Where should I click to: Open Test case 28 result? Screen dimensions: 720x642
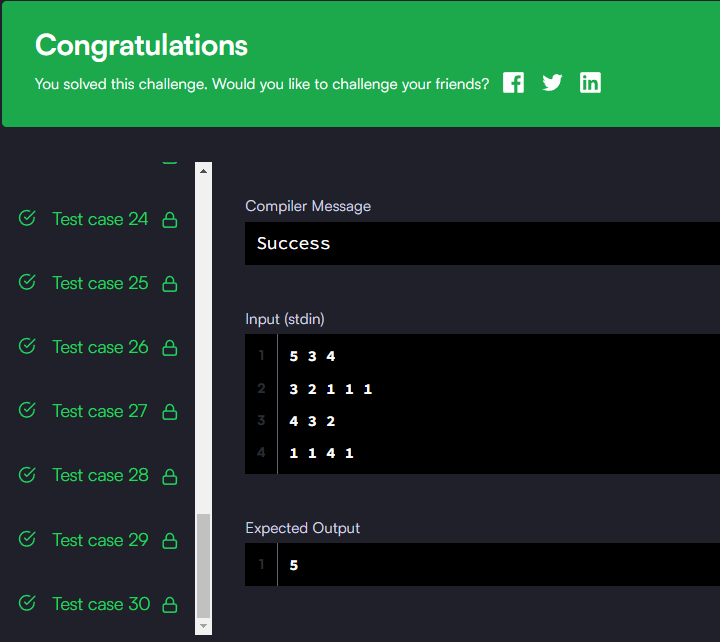click(x=100, y=475)
